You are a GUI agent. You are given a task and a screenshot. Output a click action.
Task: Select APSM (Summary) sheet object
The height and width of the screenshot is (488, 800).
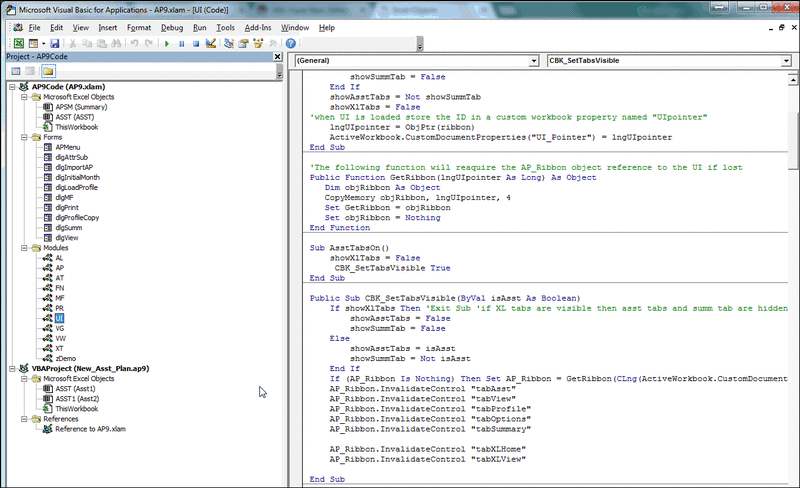tap(81, 107)
